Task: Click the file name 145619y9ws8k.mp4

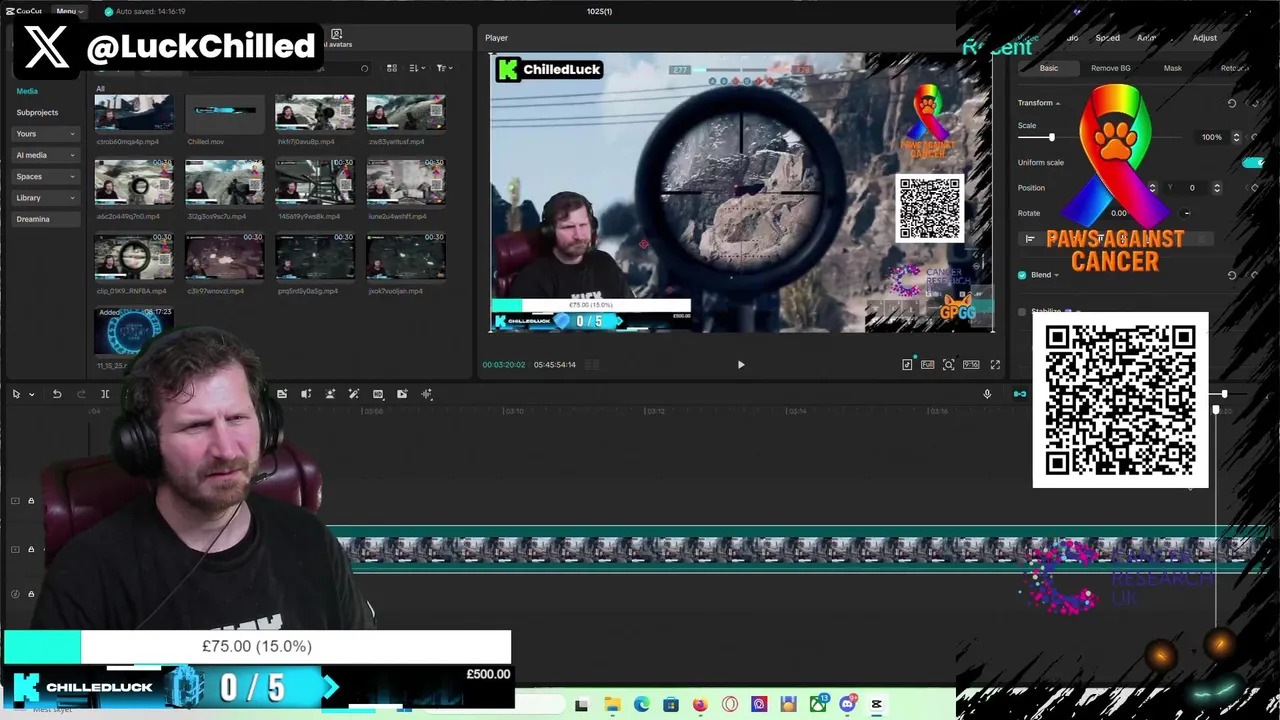Action: (x=310, y=216)
